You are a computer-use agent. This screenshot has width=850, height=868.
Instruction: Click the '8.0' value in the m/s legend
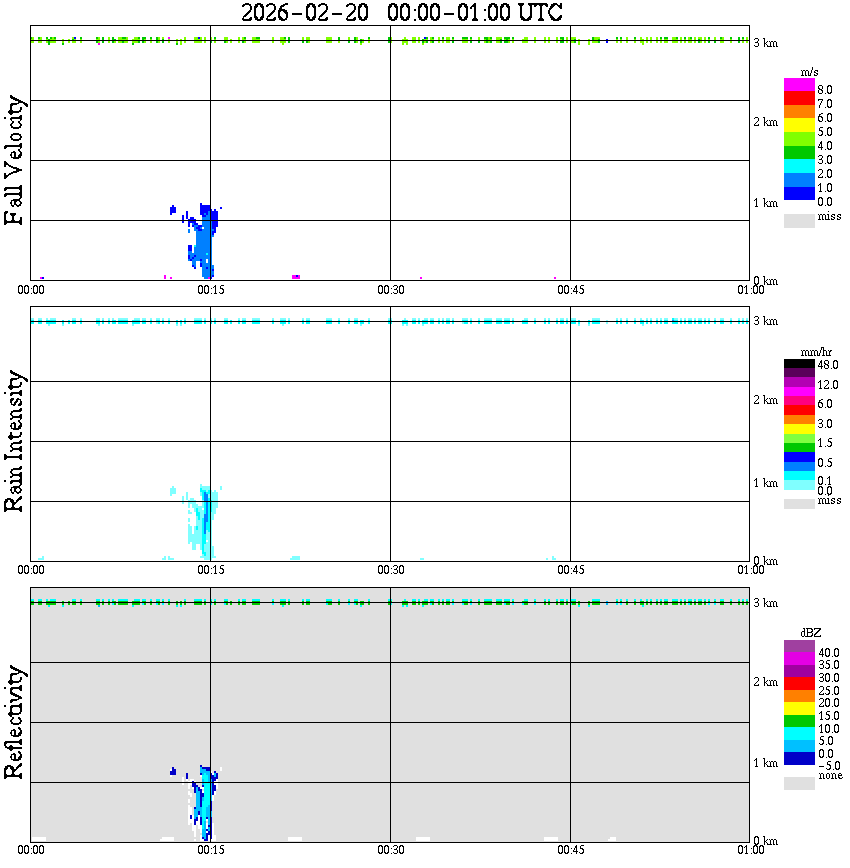[x=825, y=90]
